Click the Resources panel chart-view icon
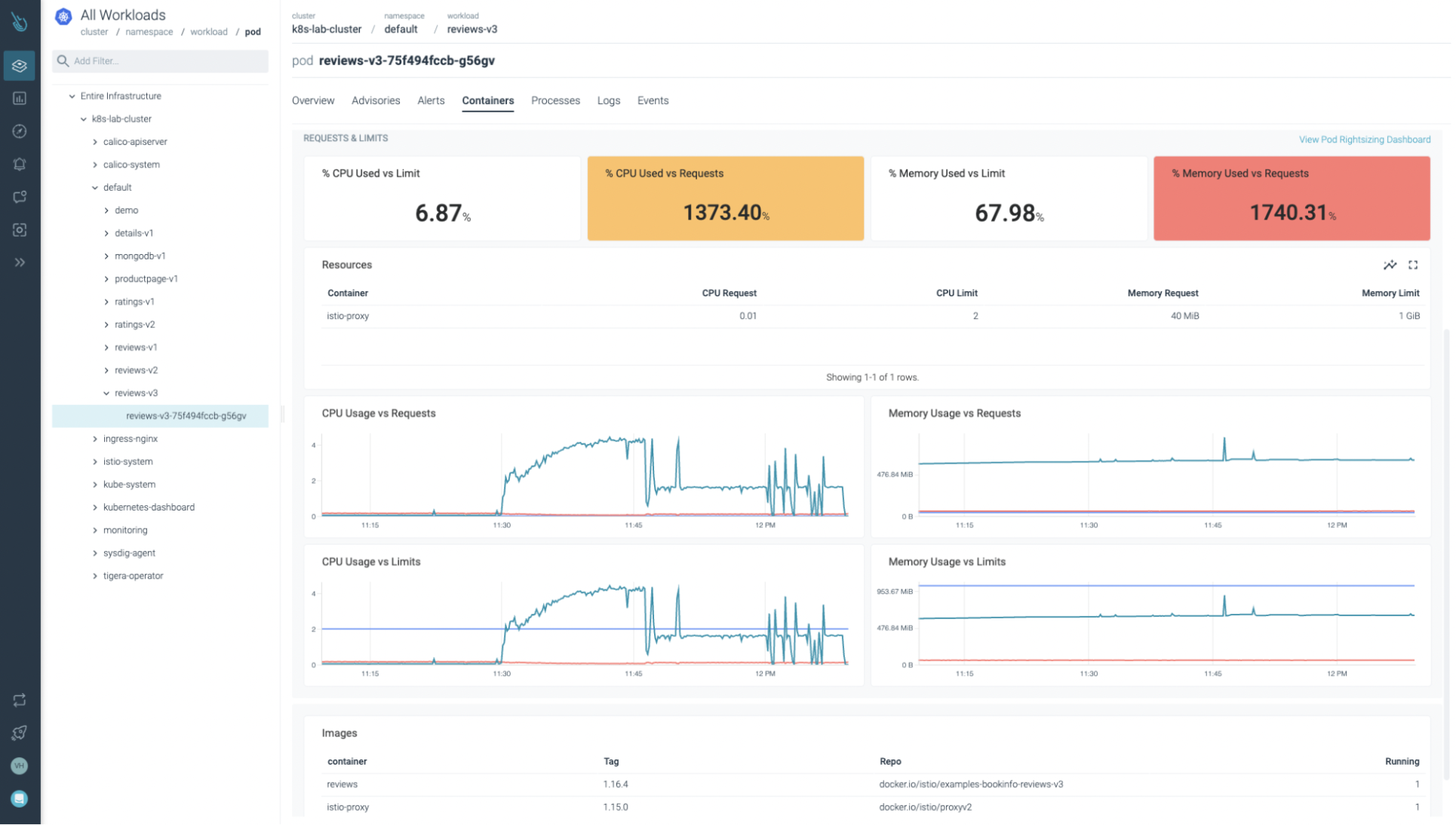The height and width of the screenshot is (825, 1456). [1390, 265]
